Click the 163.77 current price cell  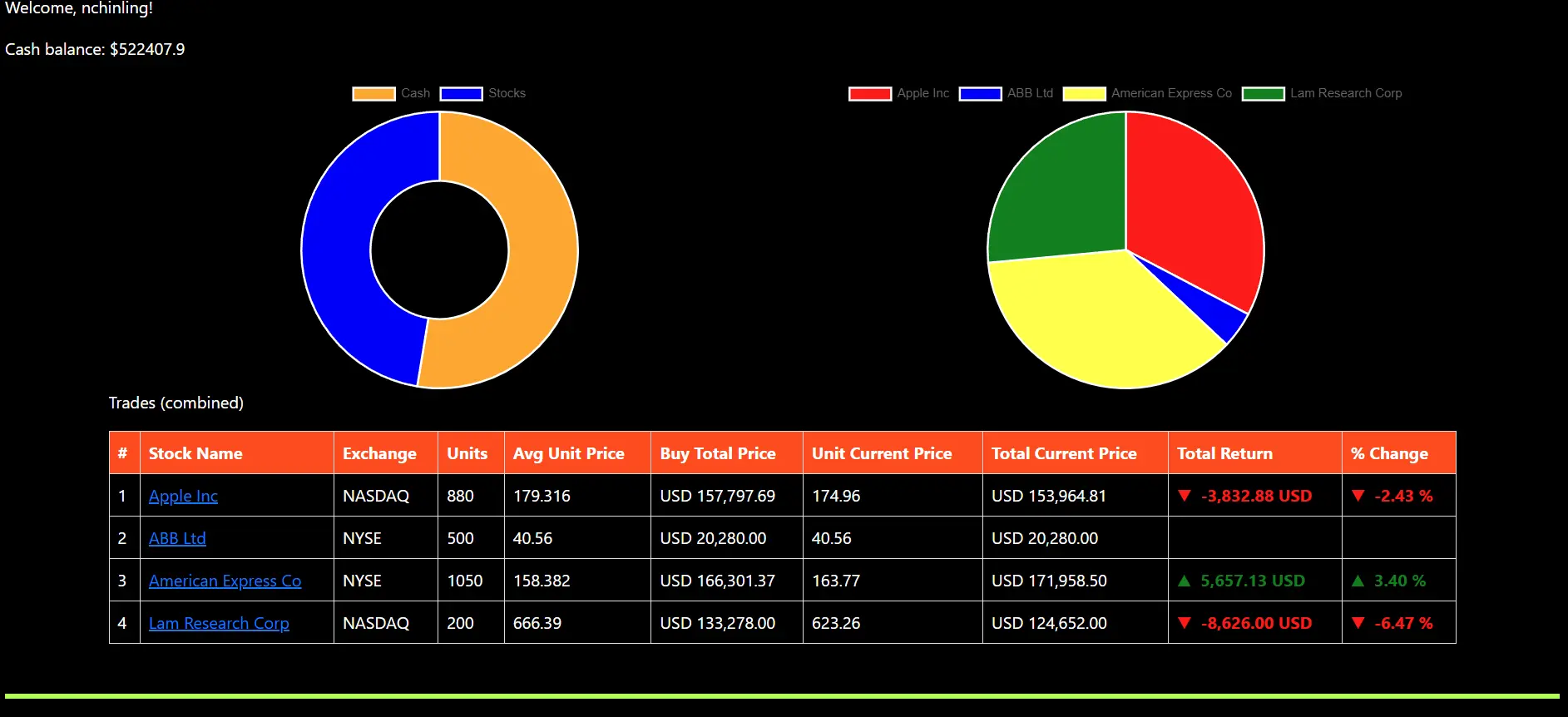[893, 581]
